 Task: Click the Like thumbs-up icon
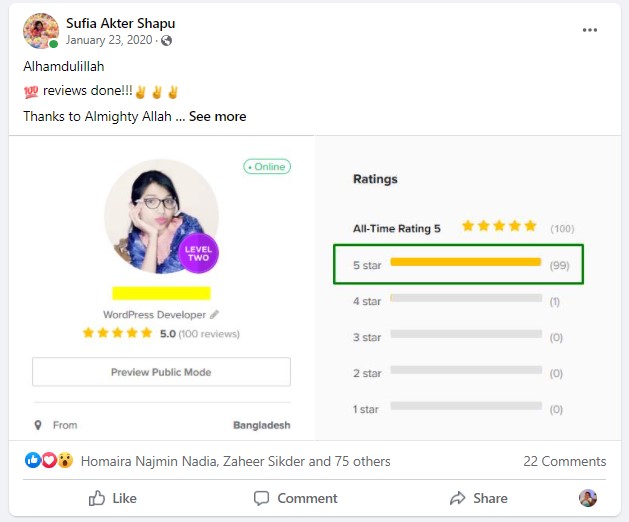pyautogui.click(x=97, y=498)
